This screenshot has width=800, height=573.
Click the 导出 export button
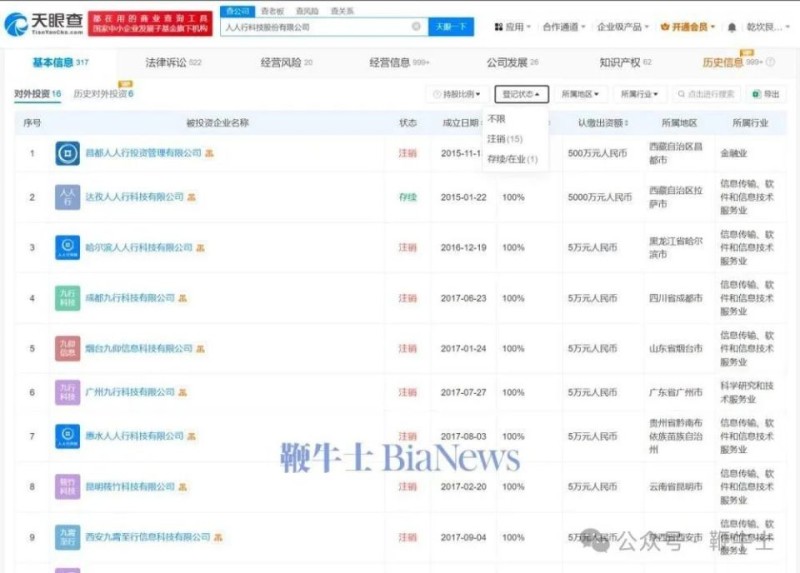click(x=766, y=94)
